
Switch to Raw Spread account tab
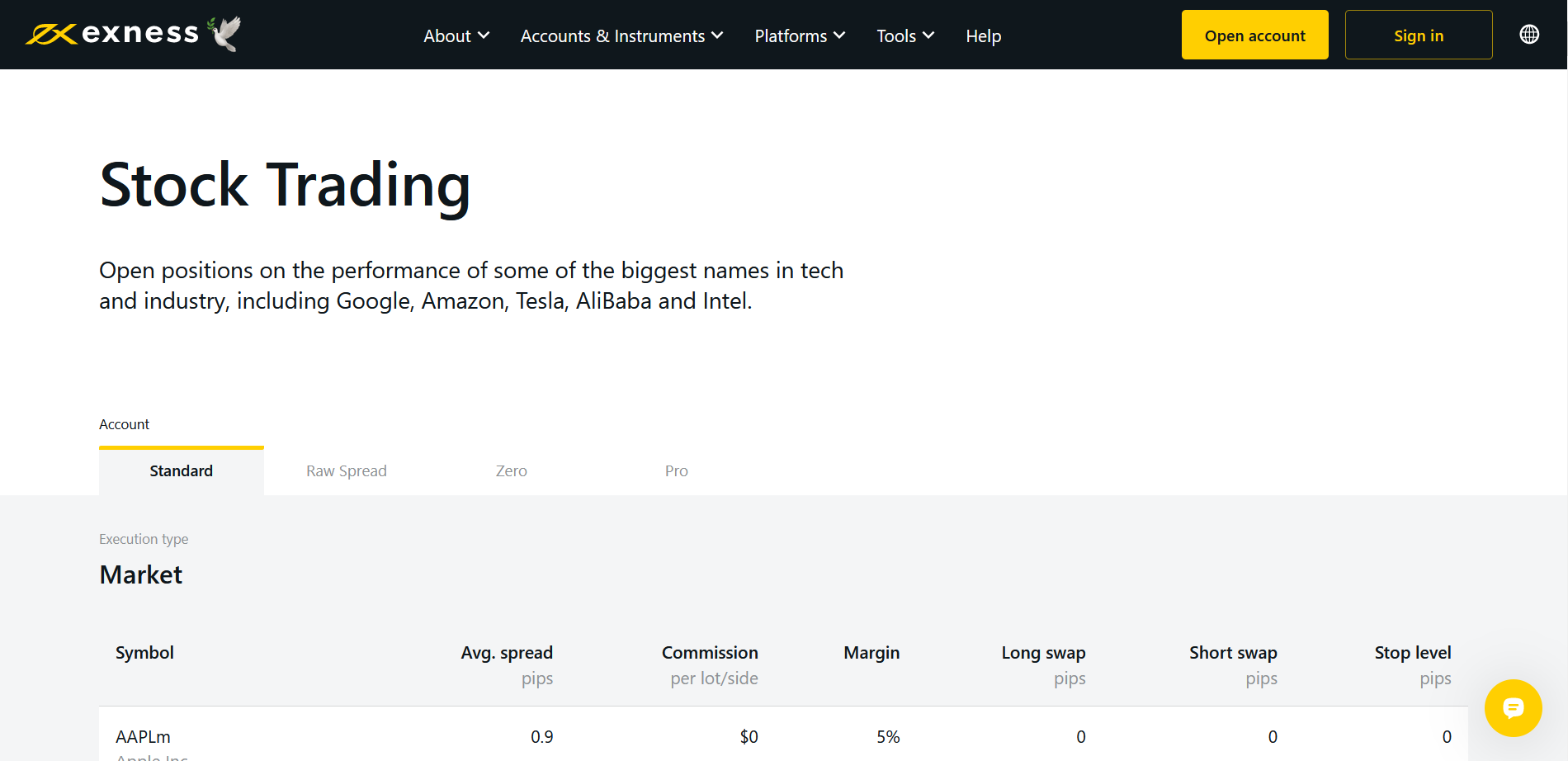(347, 470)
